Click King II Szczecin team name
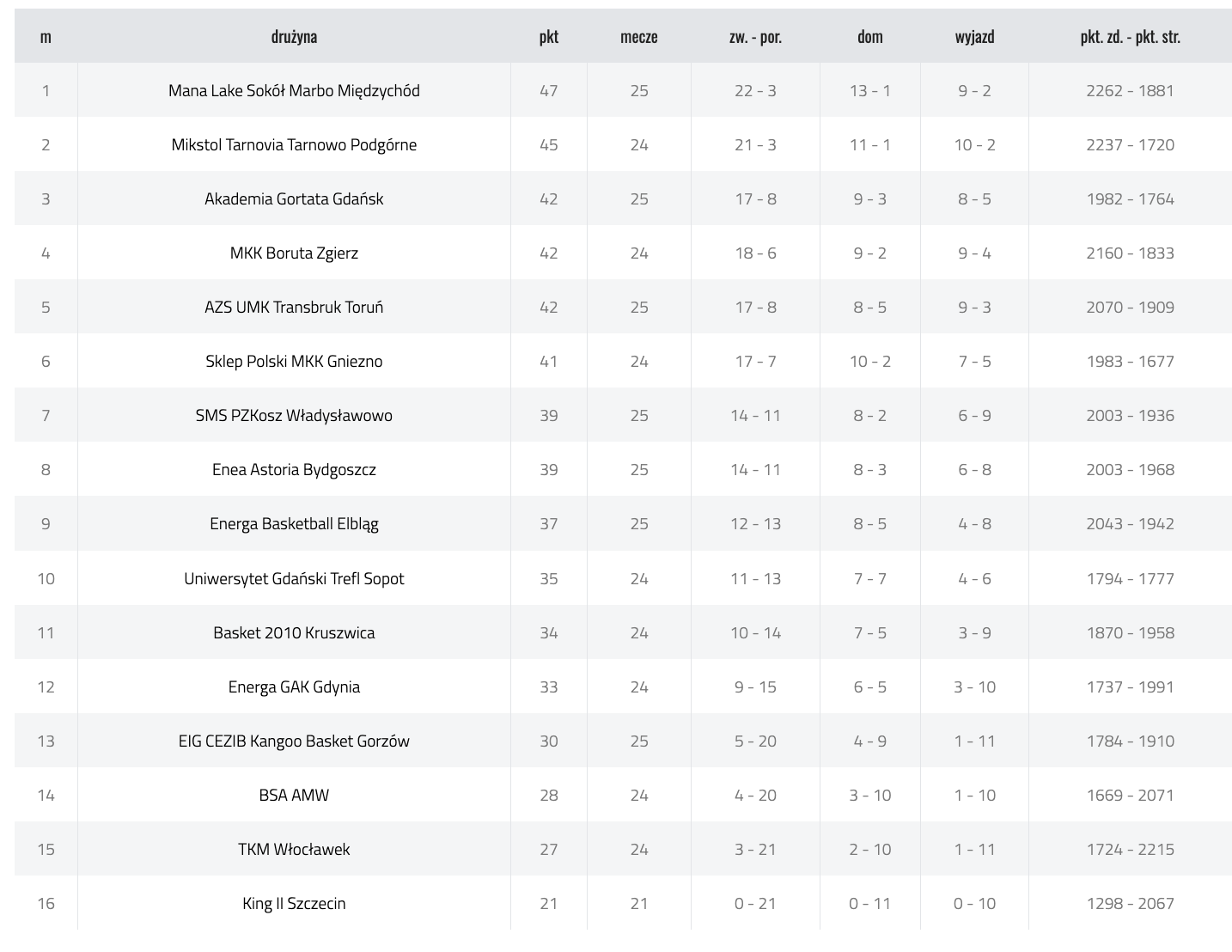1232x952 pixels. click(x=294, y=903)
